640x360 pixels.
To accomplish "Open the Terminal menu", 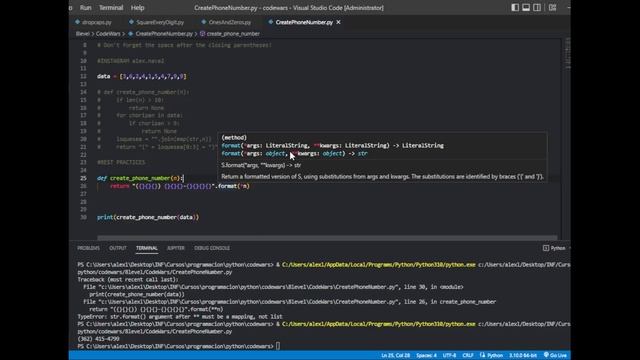I will [111, 8].
